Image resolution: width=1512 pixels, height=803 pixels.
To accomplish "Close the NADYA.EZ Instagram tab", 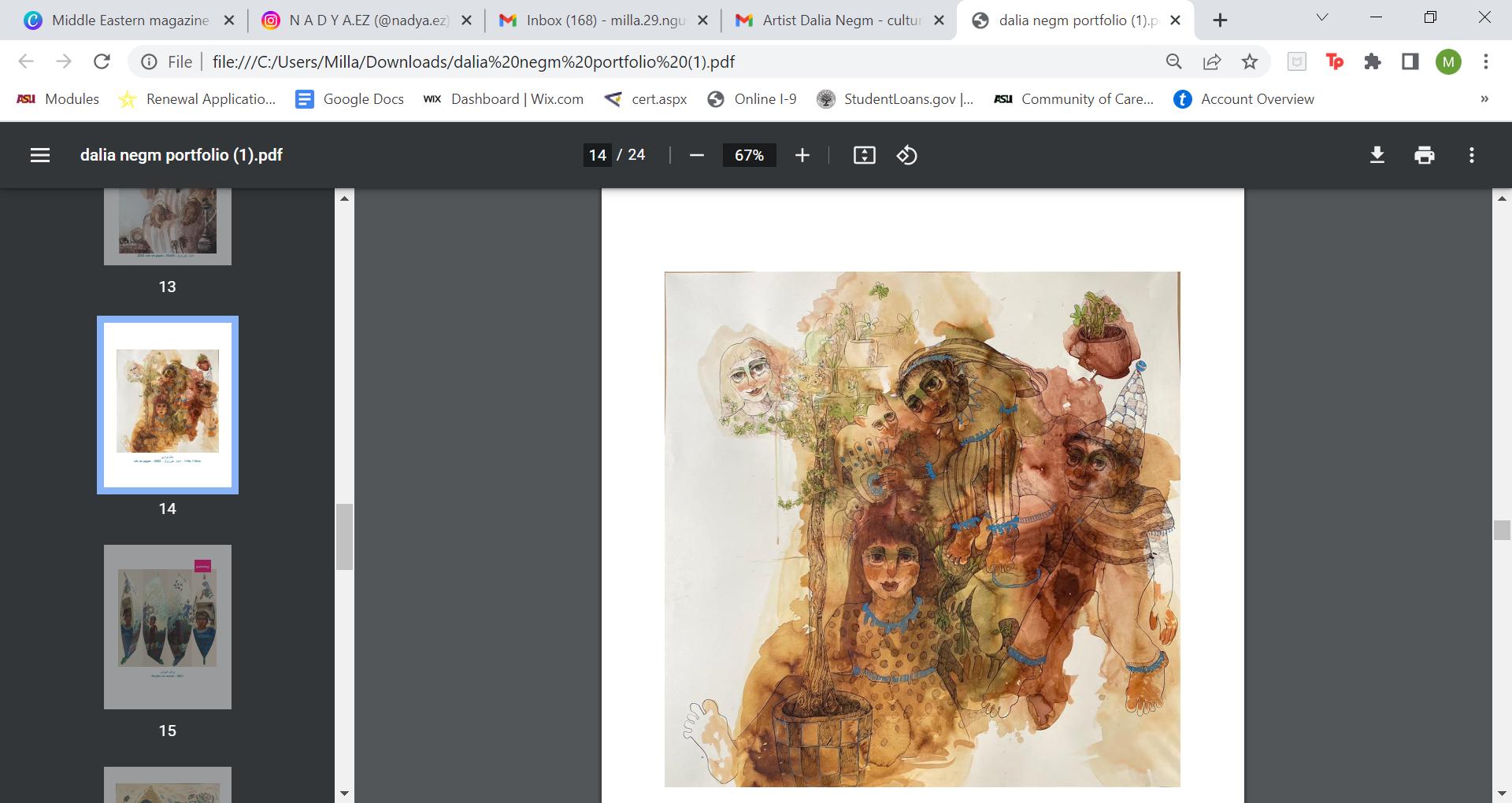I will tap(466, 20).
